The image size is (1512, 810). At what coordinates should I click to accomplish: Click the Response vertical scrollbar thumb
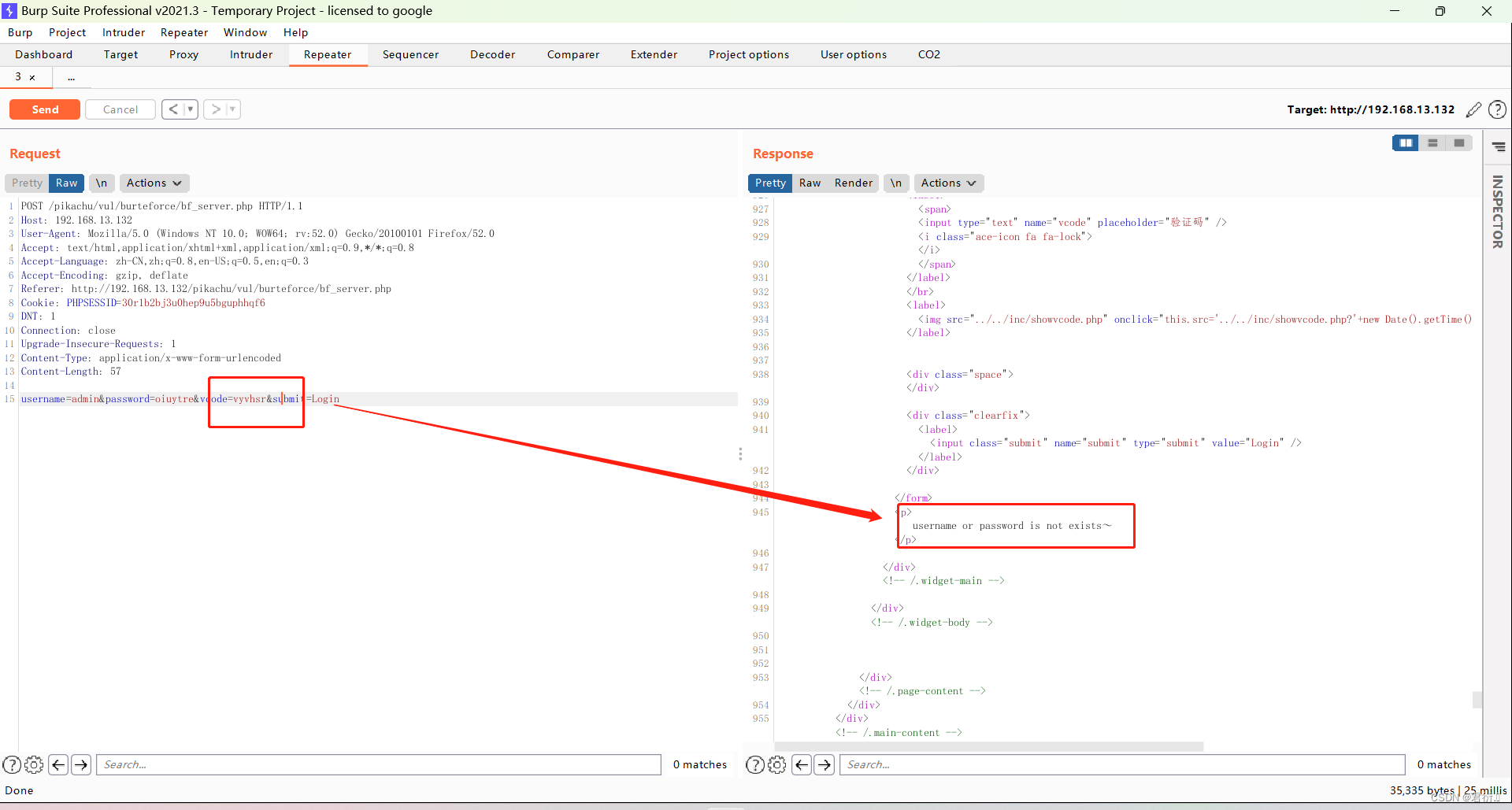[1477, 699]
